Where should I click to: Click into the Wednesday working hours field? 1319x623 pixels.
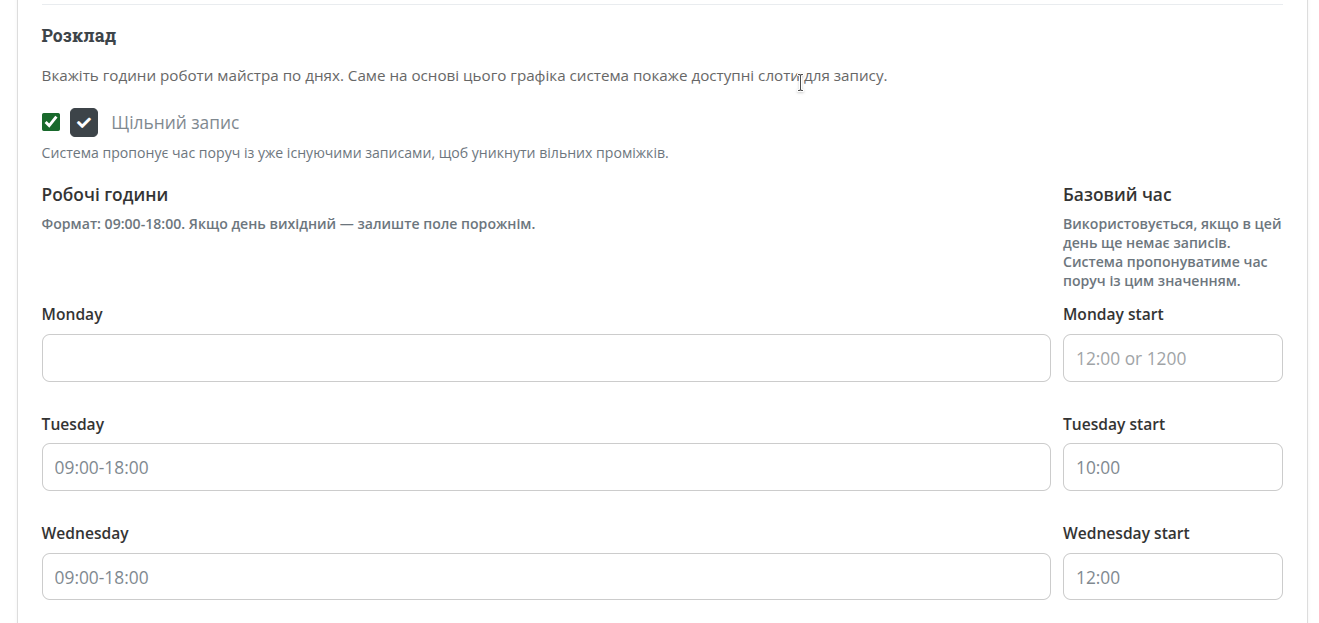click(546, 577)
